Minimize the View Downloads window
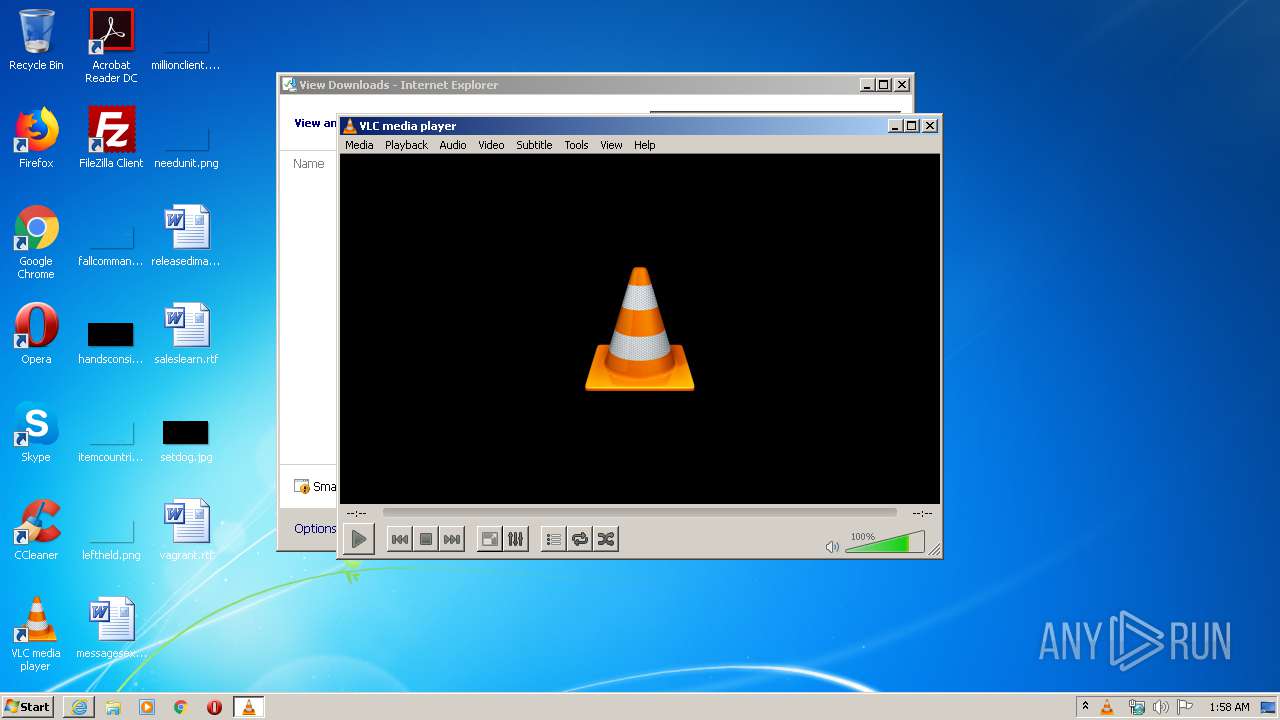The width and height of the screenshot is (1280, 720). click(867, 85)
